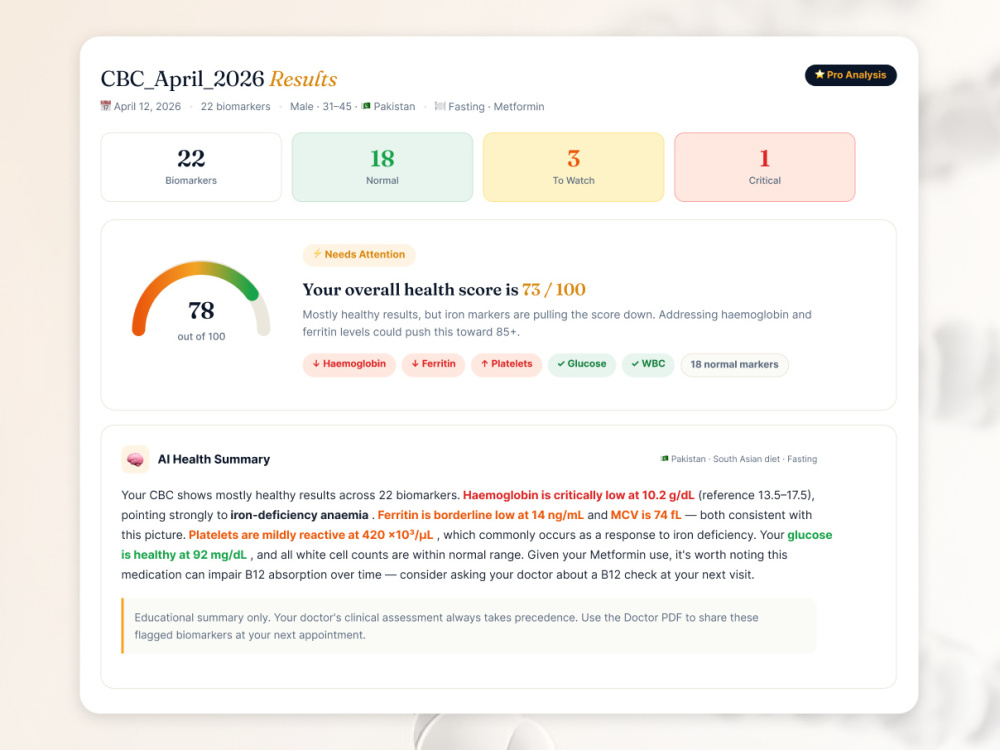This screenshot has width=1000, height=750.
Task: Select the WBC healthy chip
Action: click(x=648, y=364)
